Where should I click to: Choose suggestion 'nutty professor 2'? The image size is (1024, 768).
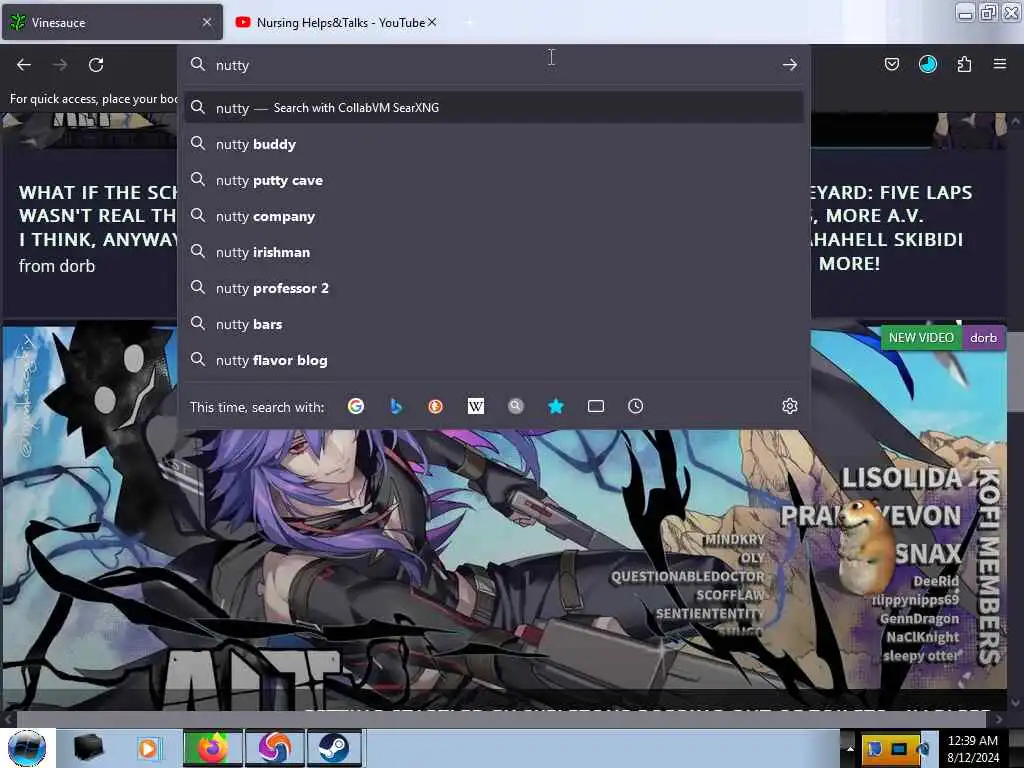point(494,288)
